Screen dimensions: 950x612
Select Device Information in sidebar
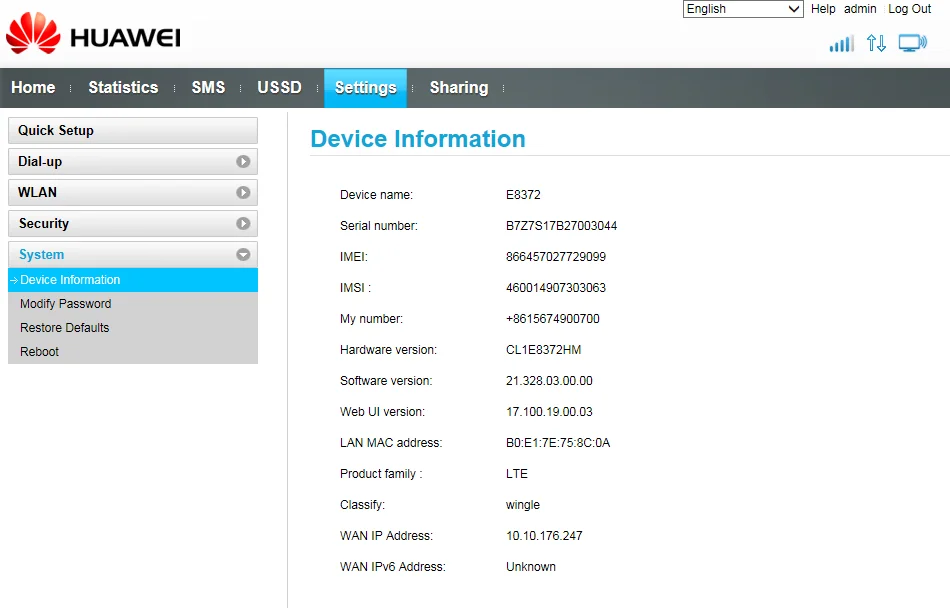pos(133,280)
